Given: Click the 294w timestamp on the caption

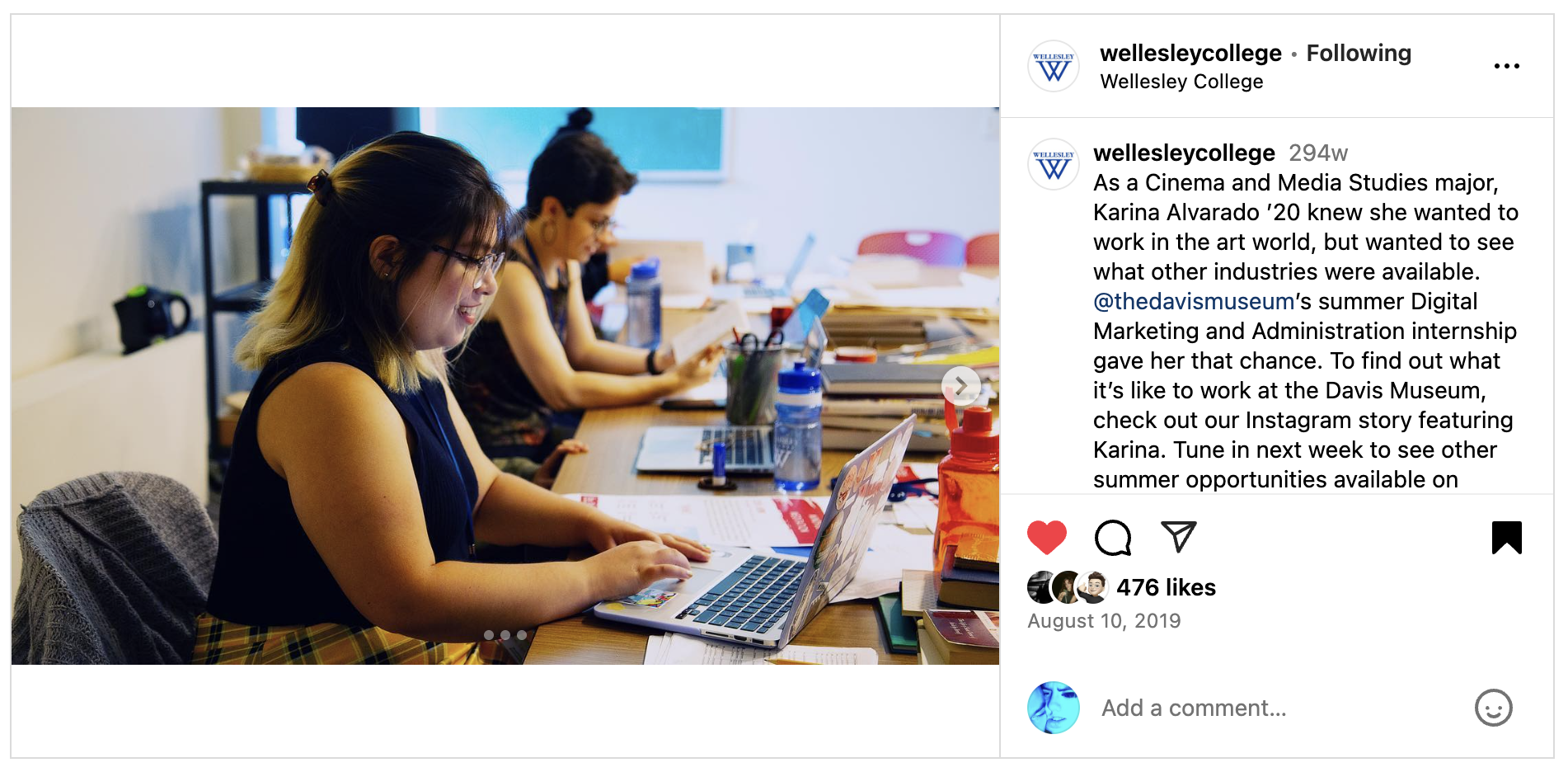Looking at the screenshot, I should tap(1318, 153).
